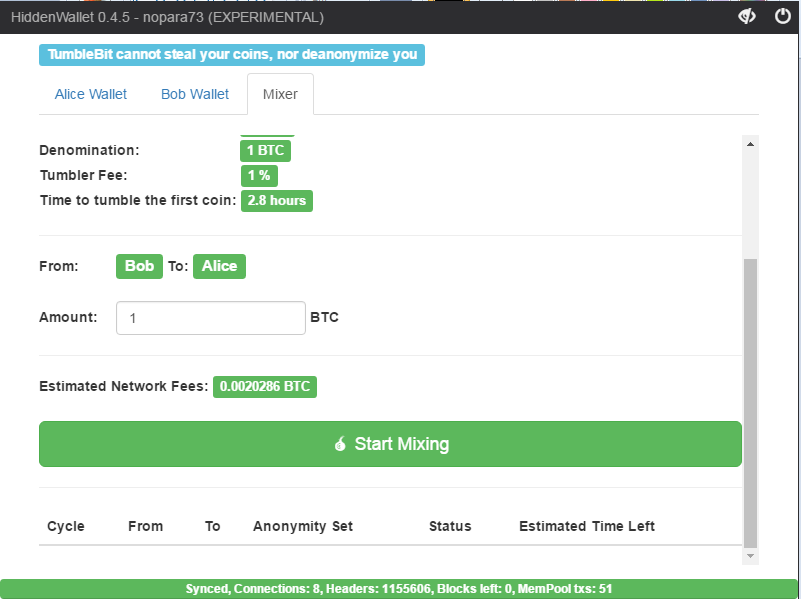
Task: Click the 'Estimated Time Left' column header
Action: (x=587, y=526)
